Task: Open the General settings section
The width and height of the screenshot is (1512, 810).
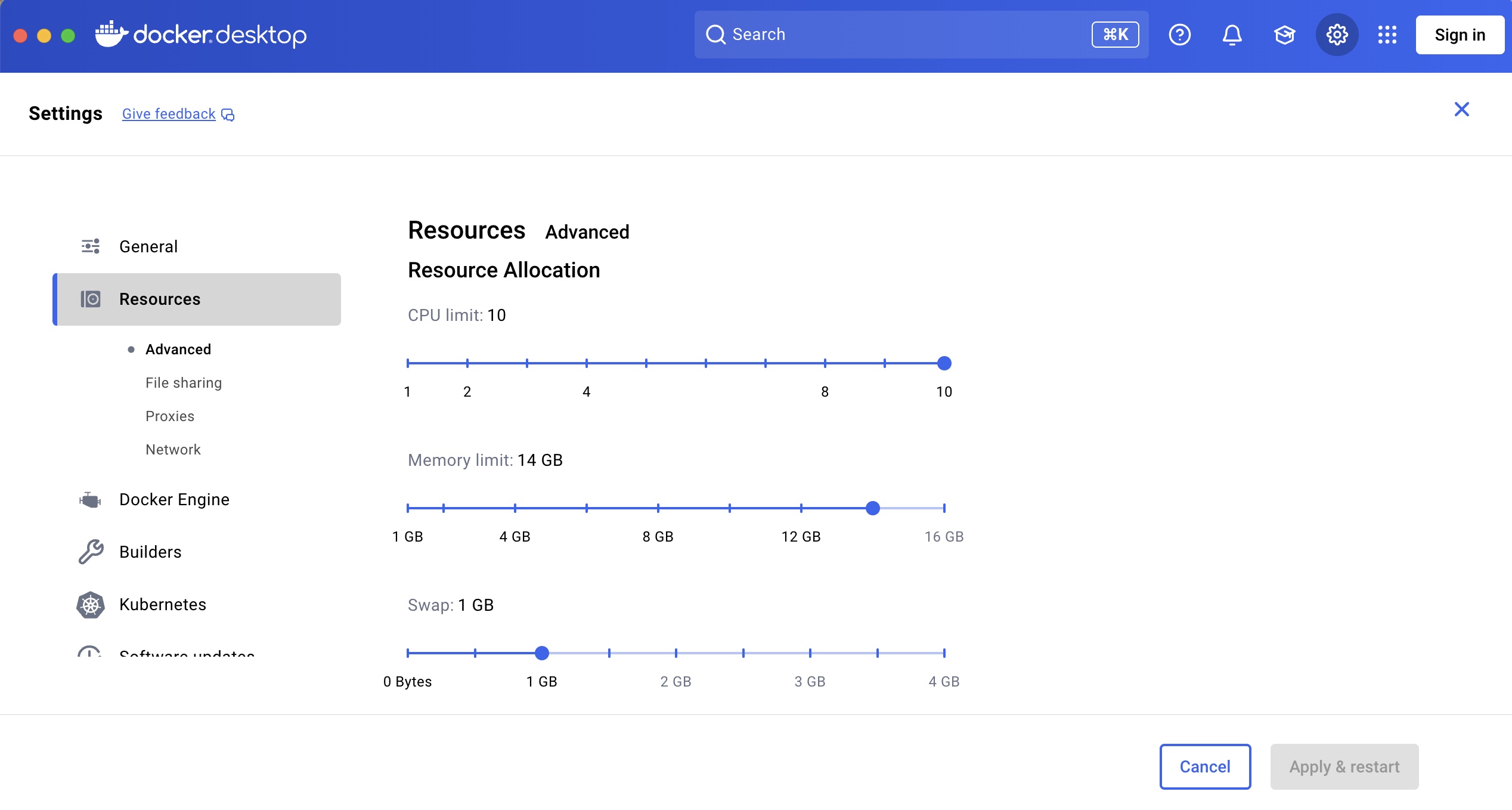Action: (x=148, y=246)
